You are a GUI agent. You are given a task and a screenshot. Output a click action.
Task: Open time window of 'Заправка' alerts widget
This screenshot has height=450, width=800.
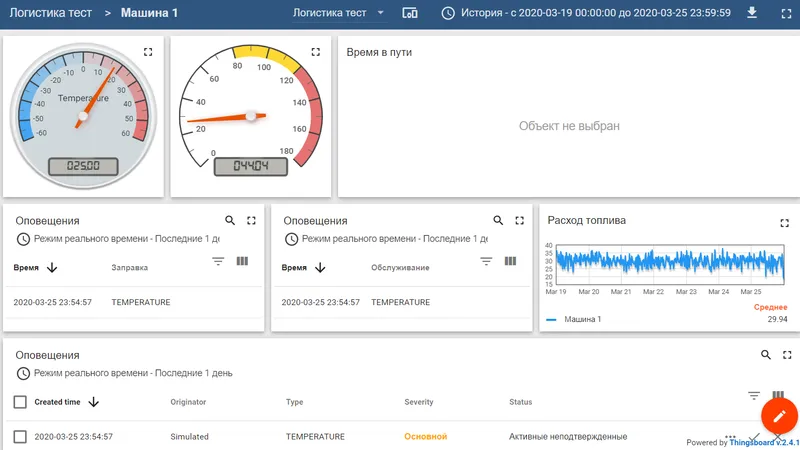[118, 239]
